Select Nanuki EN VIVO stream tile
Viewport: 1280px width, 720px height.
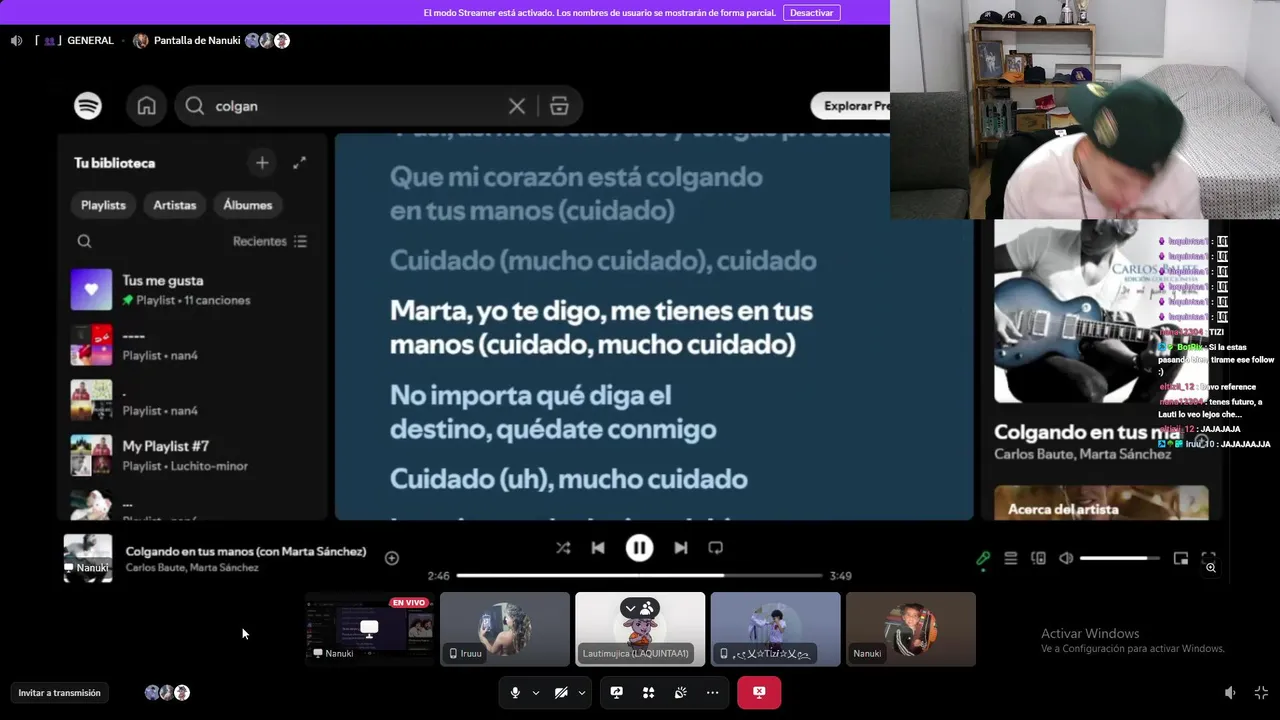(370, 629)
